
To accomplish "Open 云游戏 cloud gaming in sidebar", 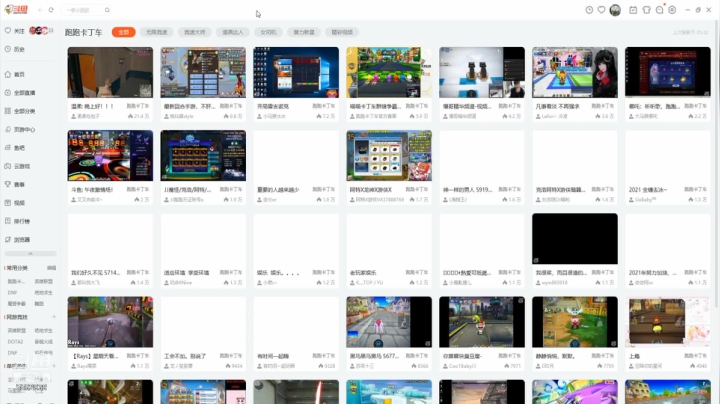I will point(17,166).
